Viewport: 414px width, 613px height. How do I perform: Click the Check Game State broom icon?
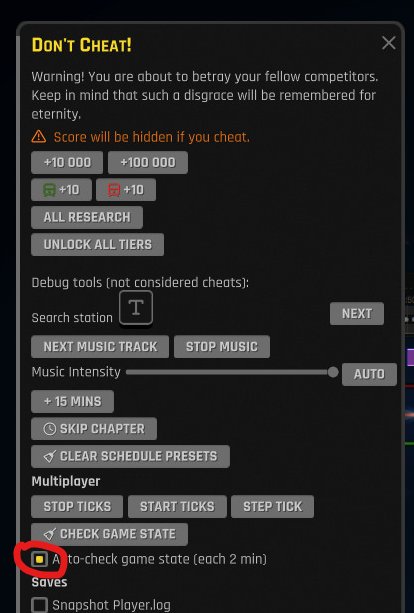click(50, 534)
